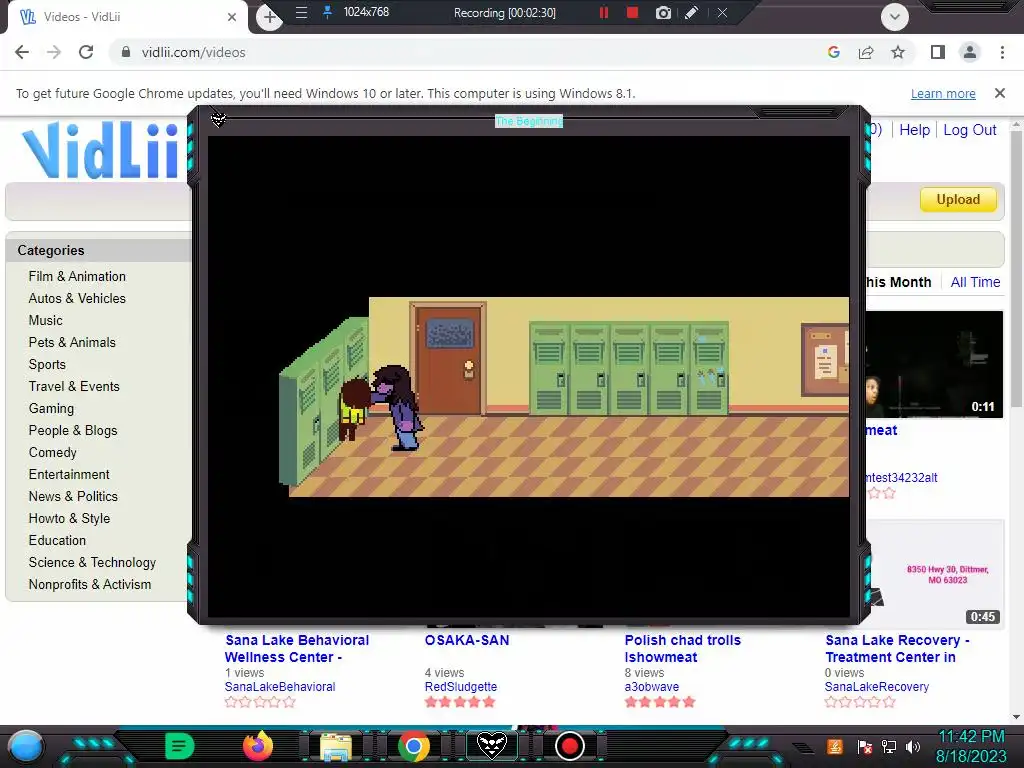Launch Firefox from the taskbar

coord(257,746)
